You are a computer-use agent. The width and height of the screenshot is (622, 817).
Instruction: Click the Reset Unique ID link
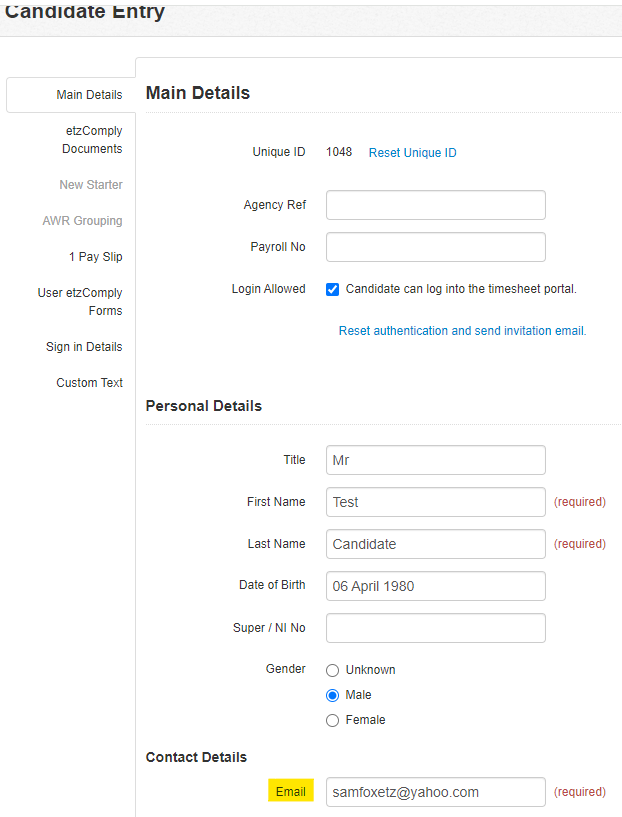coord(413,153)
